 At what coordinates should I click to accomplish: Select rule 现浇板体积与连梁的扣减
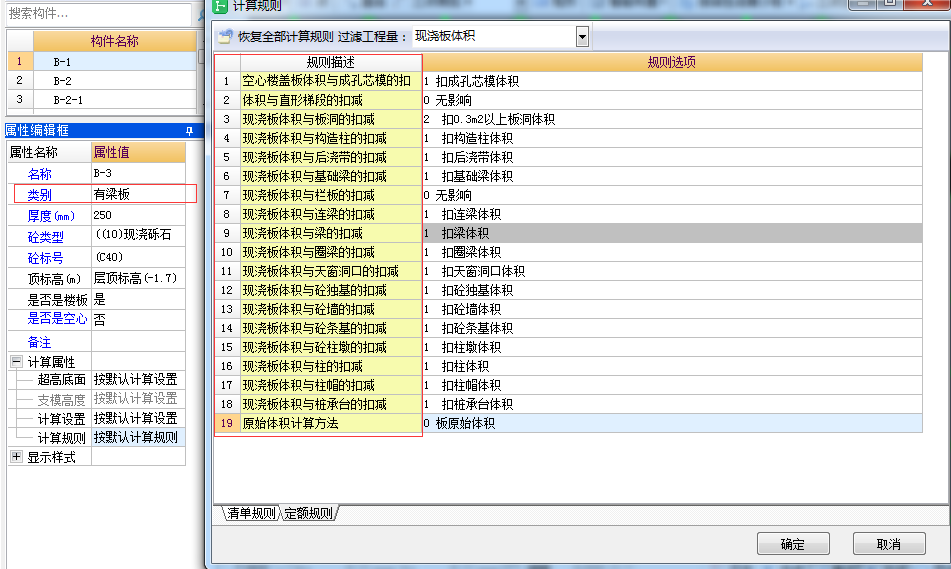pyautogui.click(x=331, y=214)
